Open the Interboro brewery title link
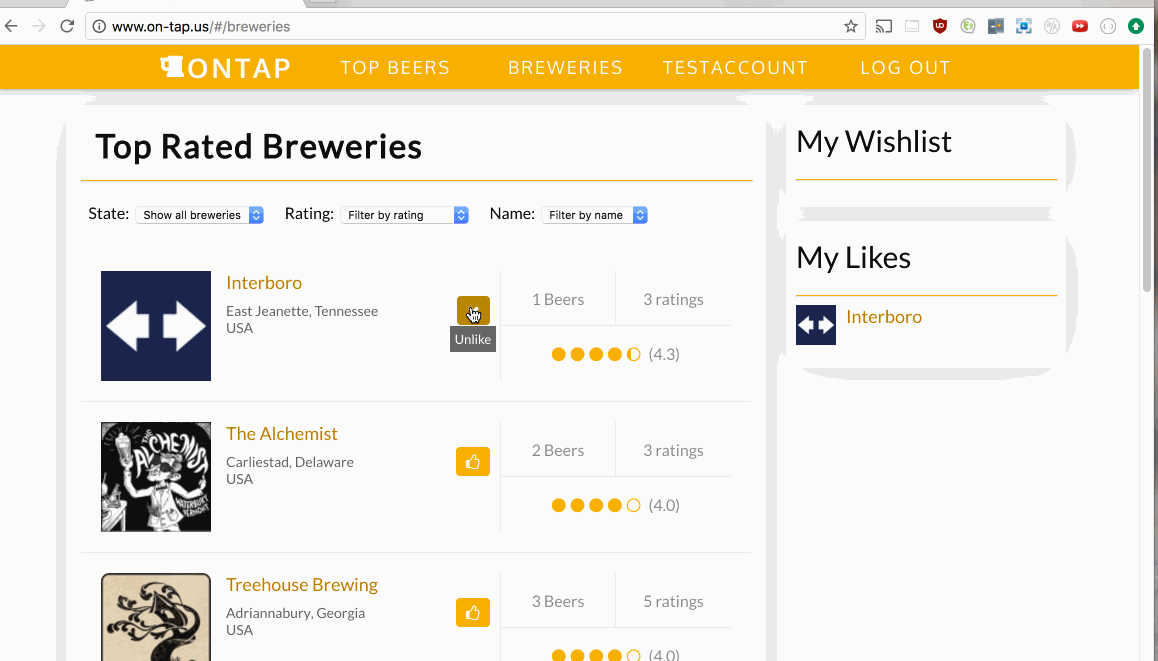Image resolution: width=1158 pixels, height=661 pixels. point(264,283)
